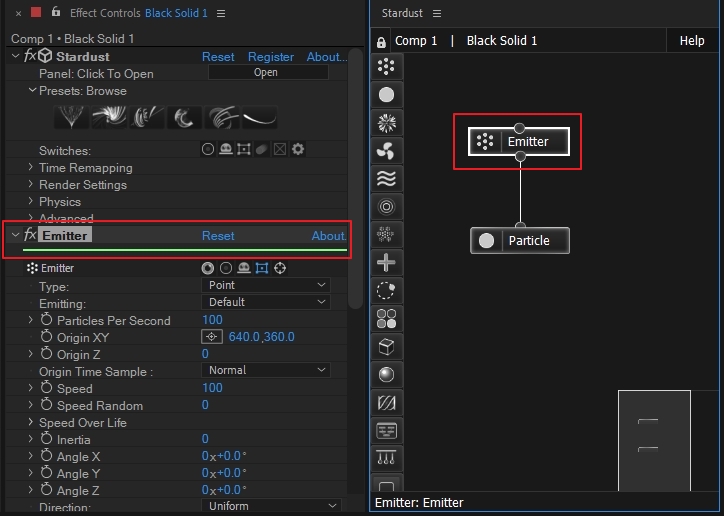Click Reset on the Stardust effect
The height and width of the screenshot is (516, 724).
point(218,57)
